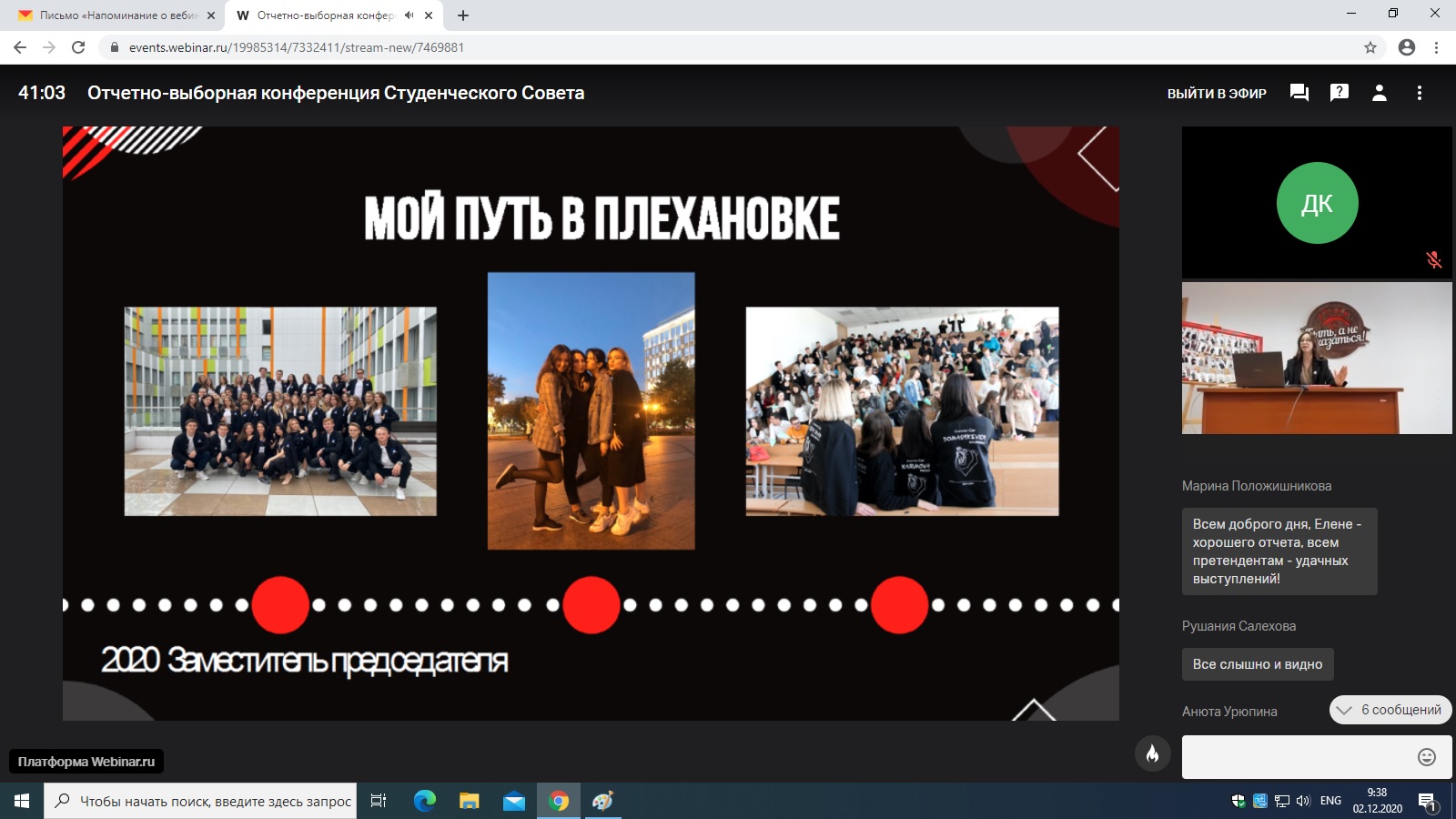Show the participants list icon
Screen dimensions: 1456x819
tap(1380, 93)
